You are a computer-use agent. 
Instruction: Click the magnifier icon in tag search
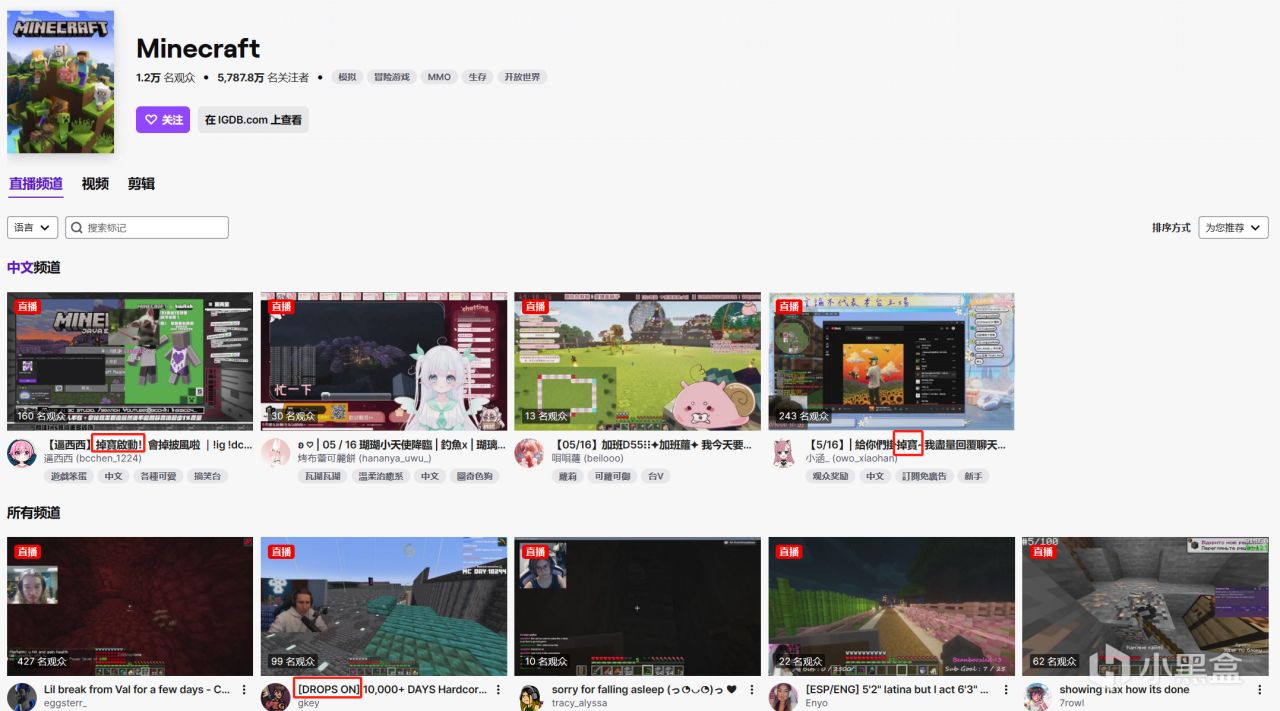tap(77, 228)
